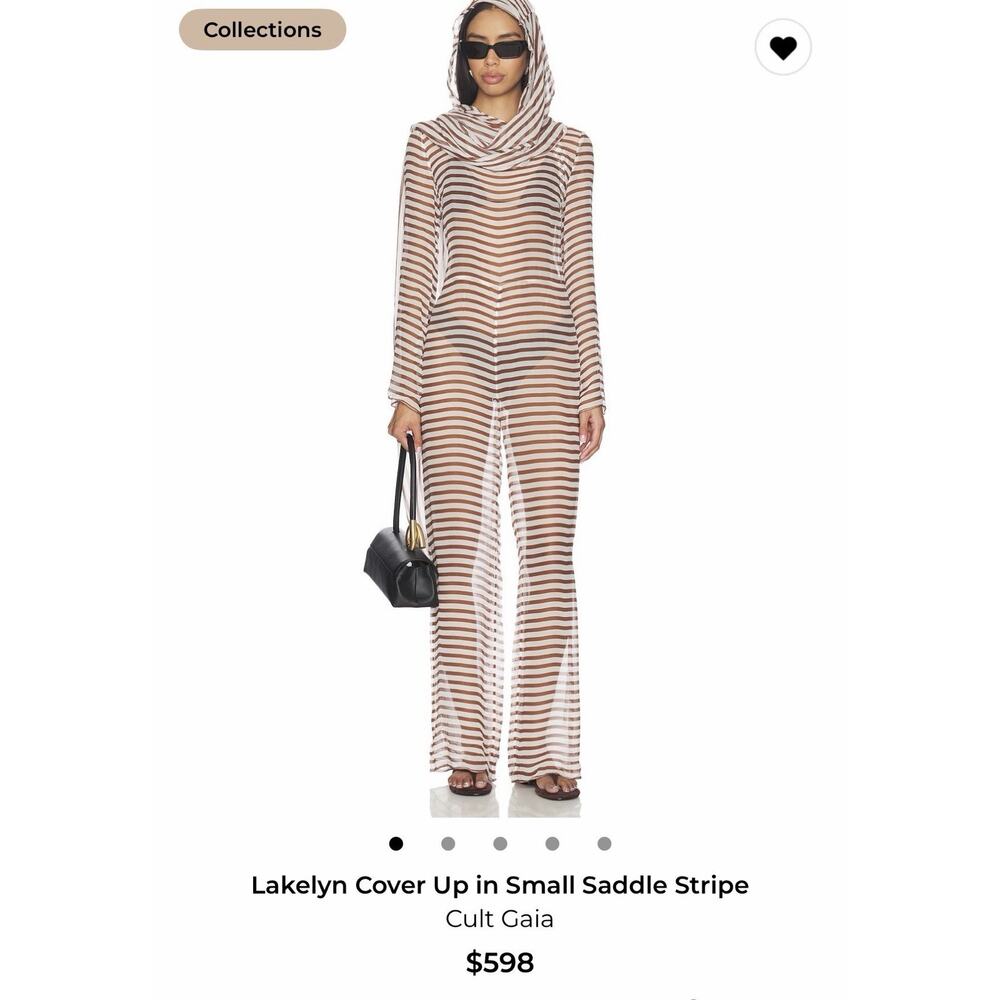Visit the Cult Gaia brand link
The width and height of the screenshot is (1000, 1000).
click(500, 919)
